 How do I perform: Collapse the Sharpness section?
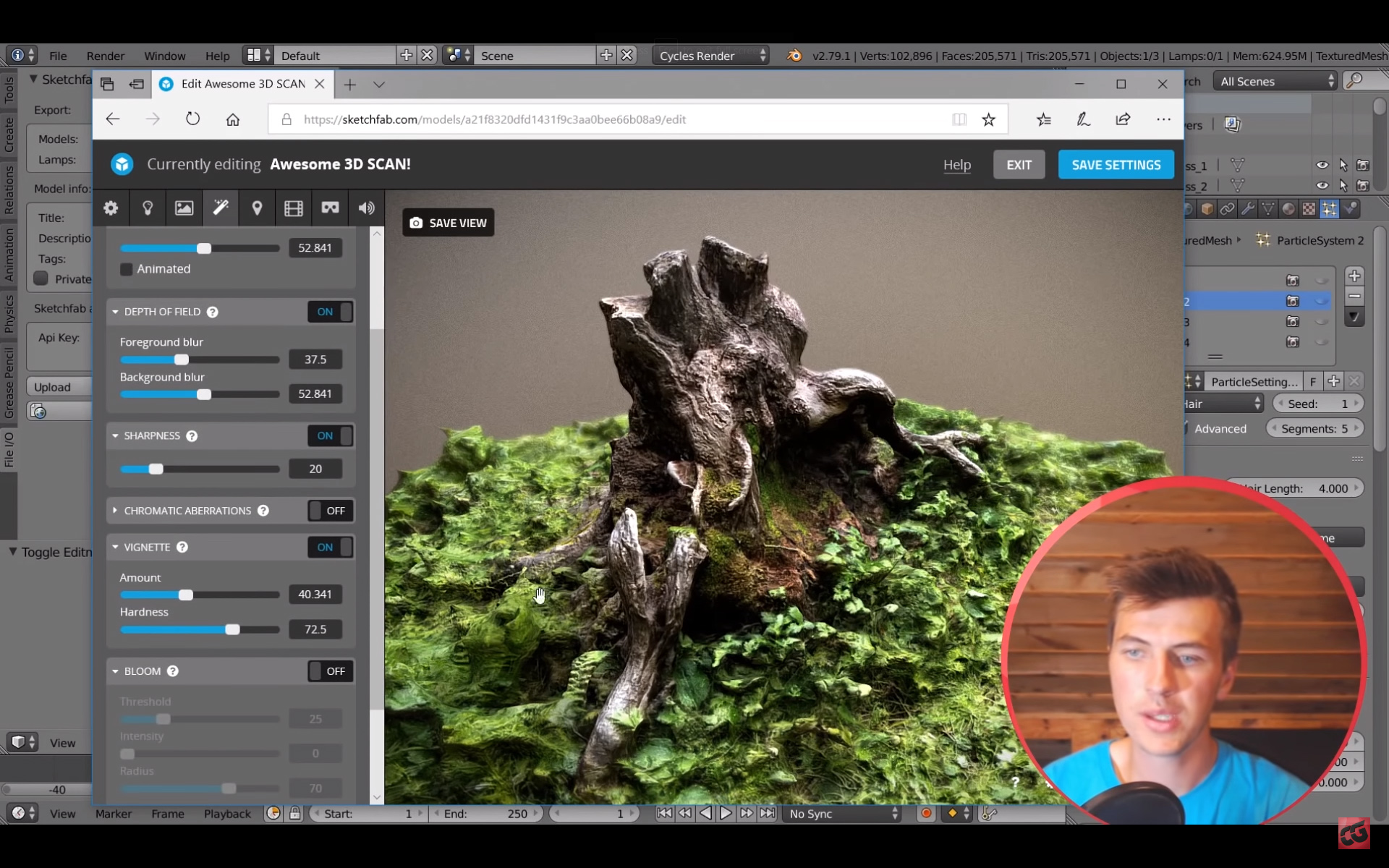coord(115,436)
